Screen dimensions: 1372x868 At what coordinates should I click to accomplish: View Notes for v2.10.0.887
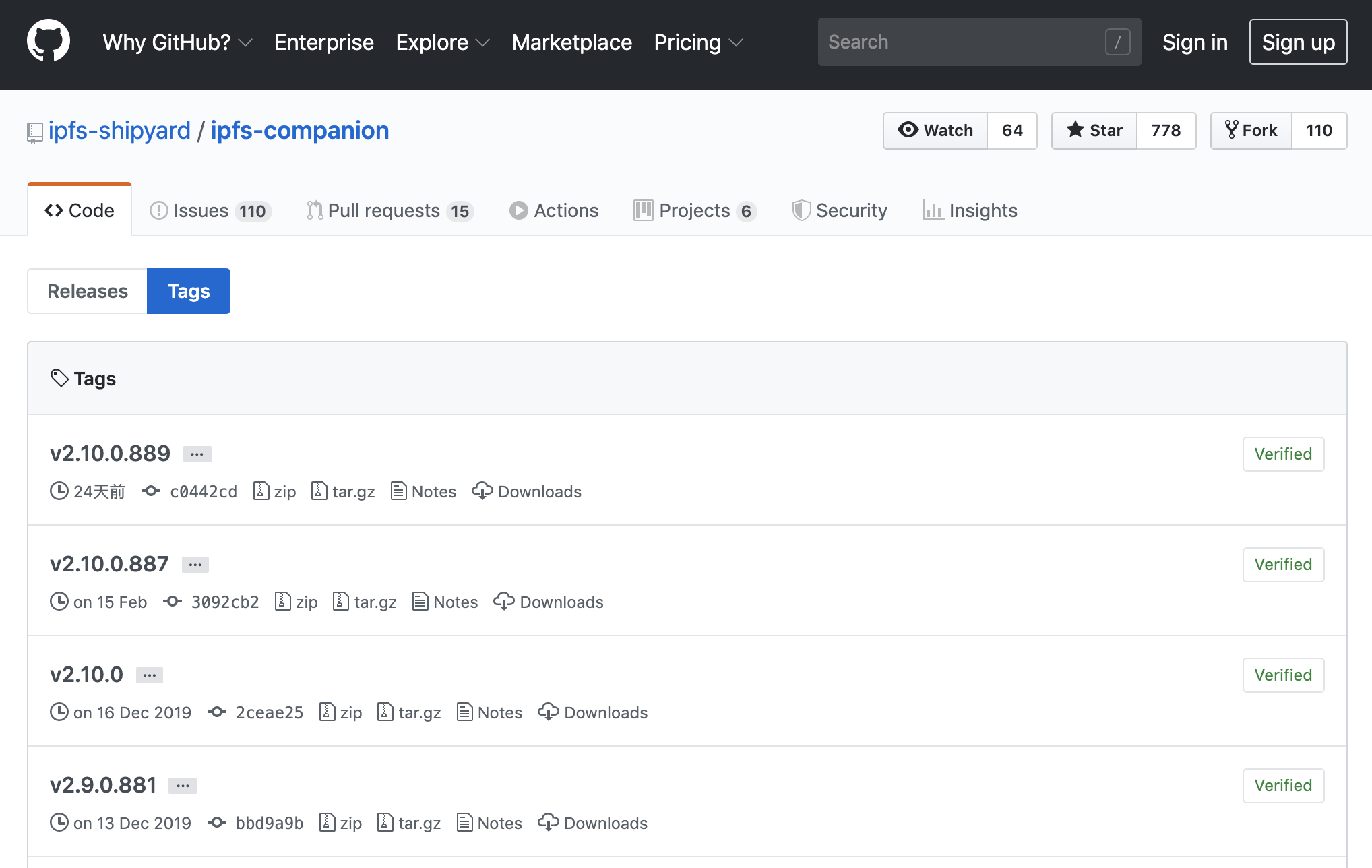click(x=445, y=602)
